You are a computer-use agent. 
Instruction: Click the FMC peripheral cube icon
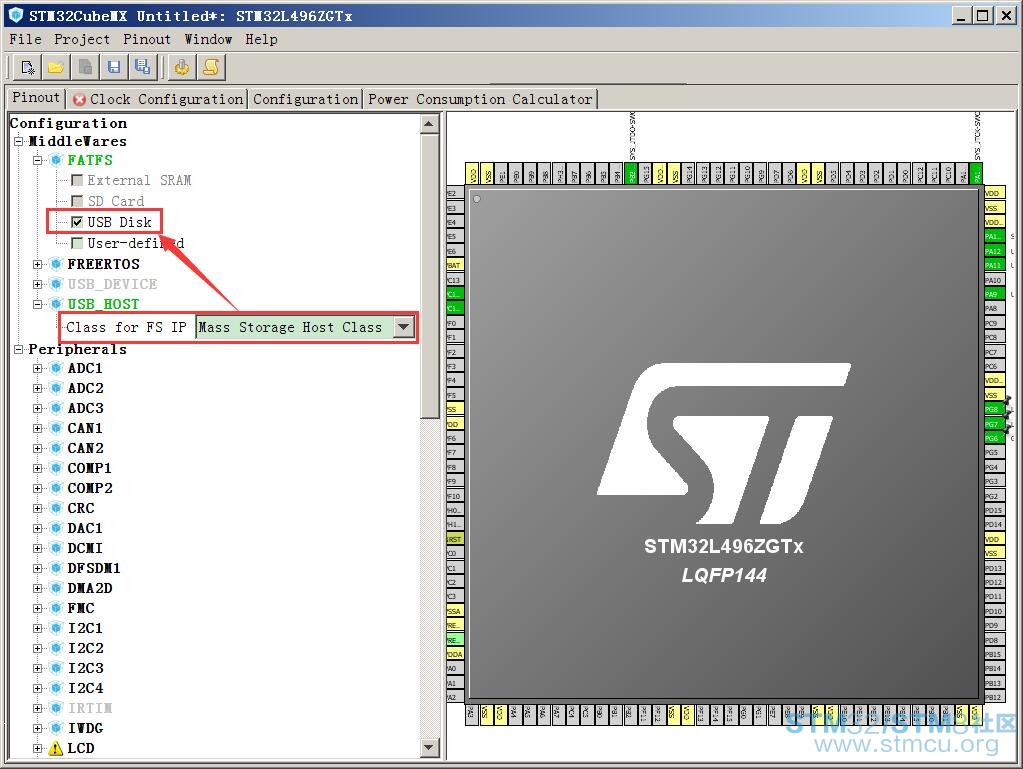click(56, 608)
